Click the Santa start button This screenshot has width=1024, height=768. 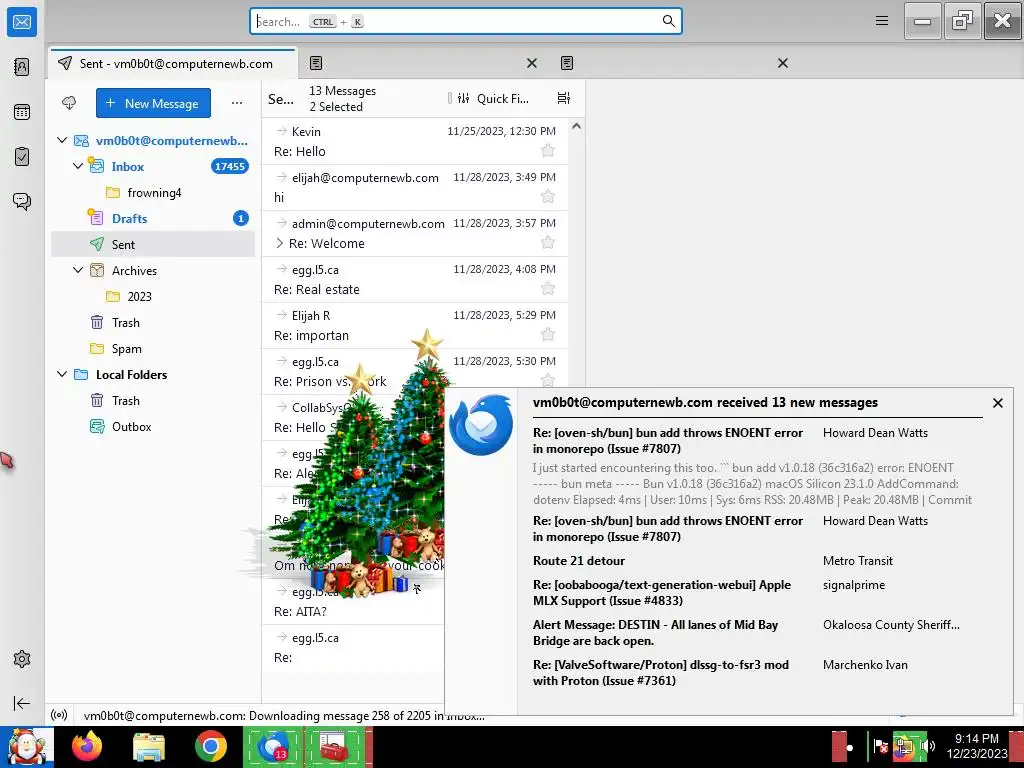[x=27, y=746]
